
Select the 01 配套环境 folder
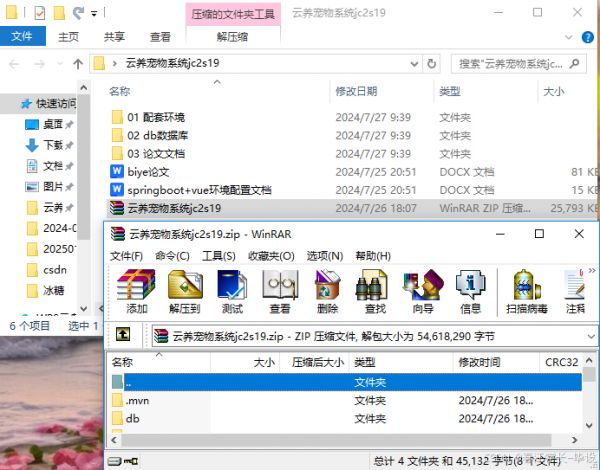coord(156,117)
